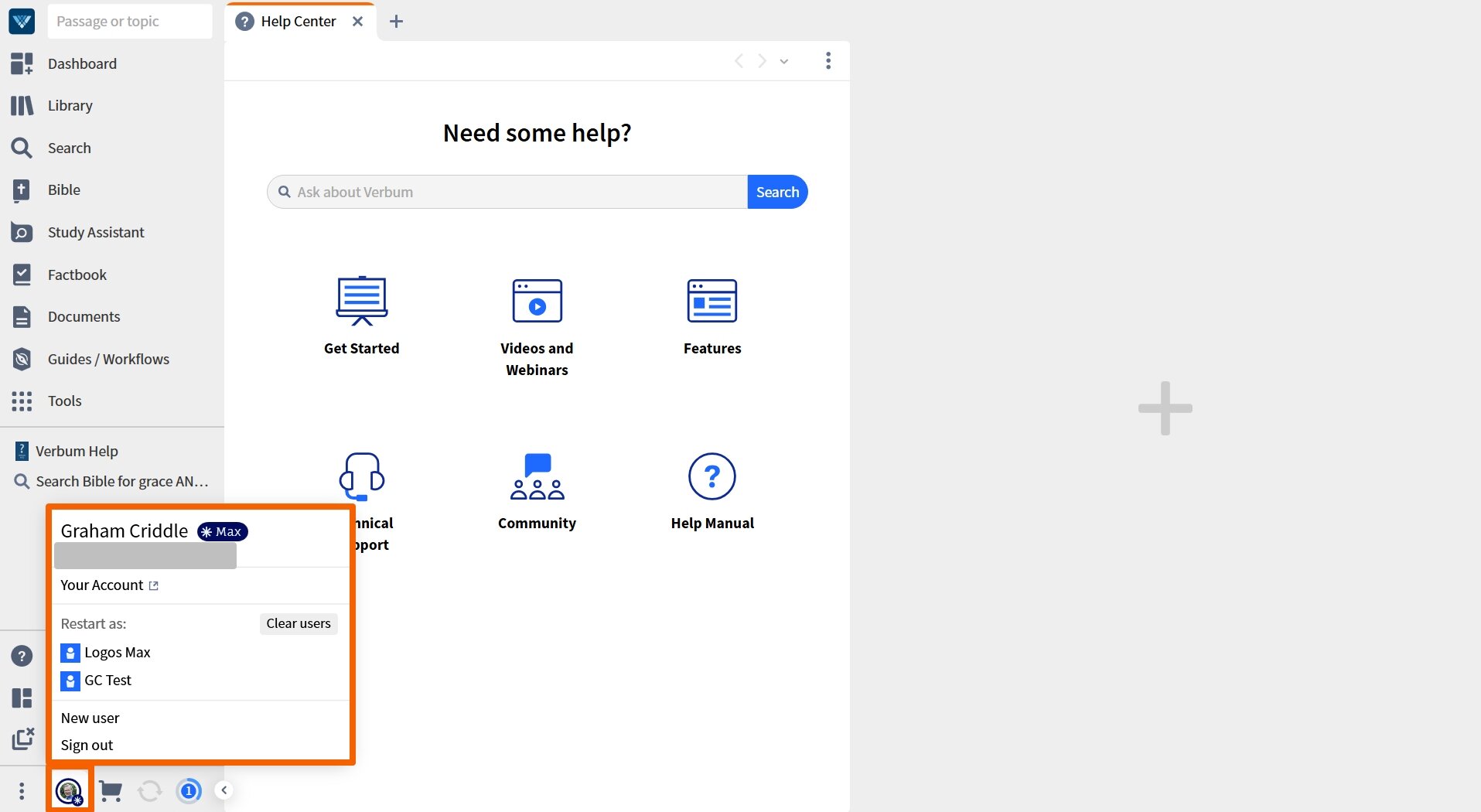Click the Clear users button

pyautogui.click(x=299, y=623)
